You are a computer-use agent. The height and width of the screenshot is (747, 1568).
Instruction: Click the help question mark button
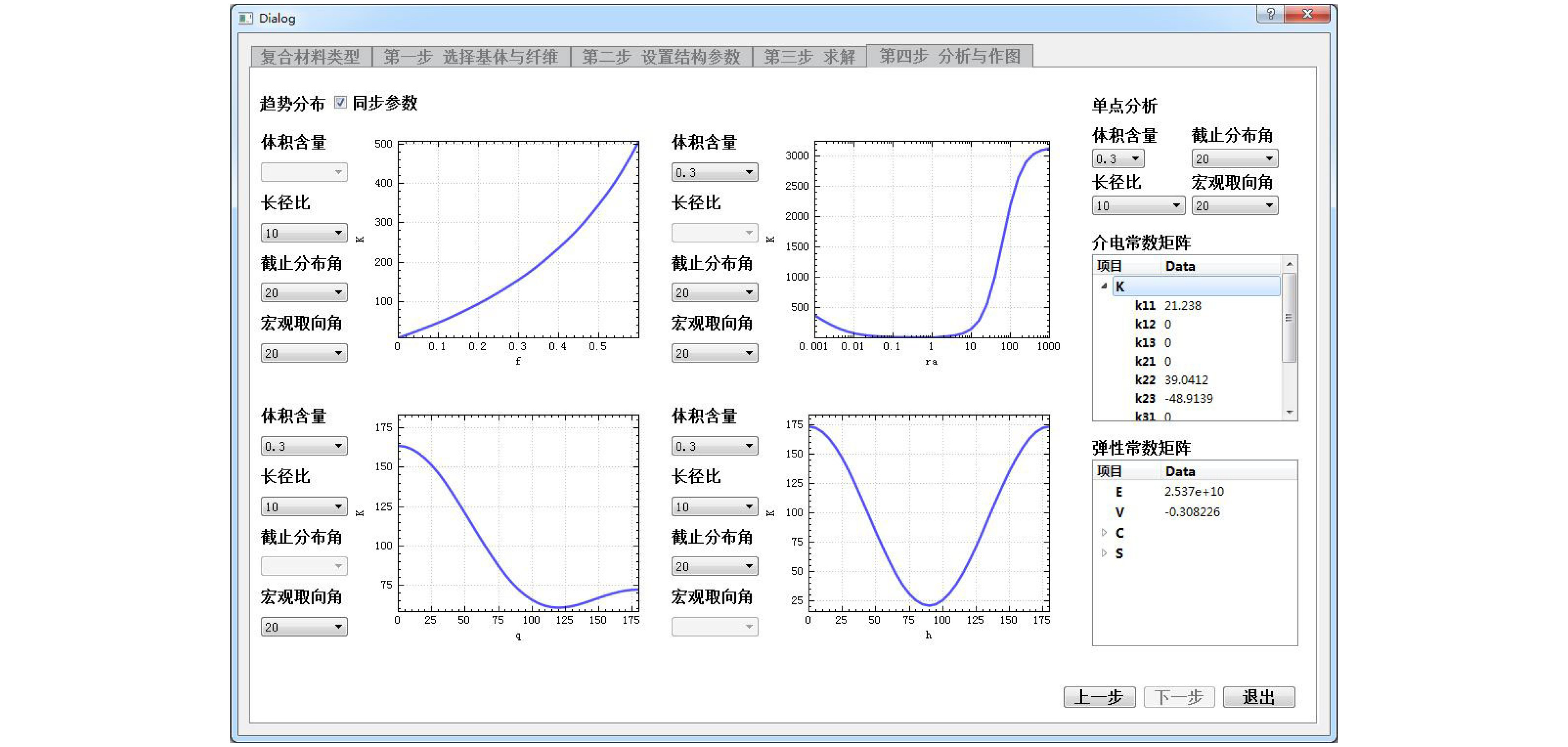coord(1270,14)
